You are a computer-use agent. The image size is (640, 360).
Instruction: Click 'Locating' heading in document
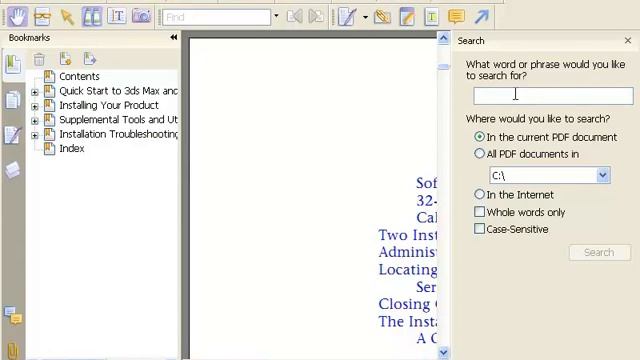pyautogui.click(x=408, y=270)
